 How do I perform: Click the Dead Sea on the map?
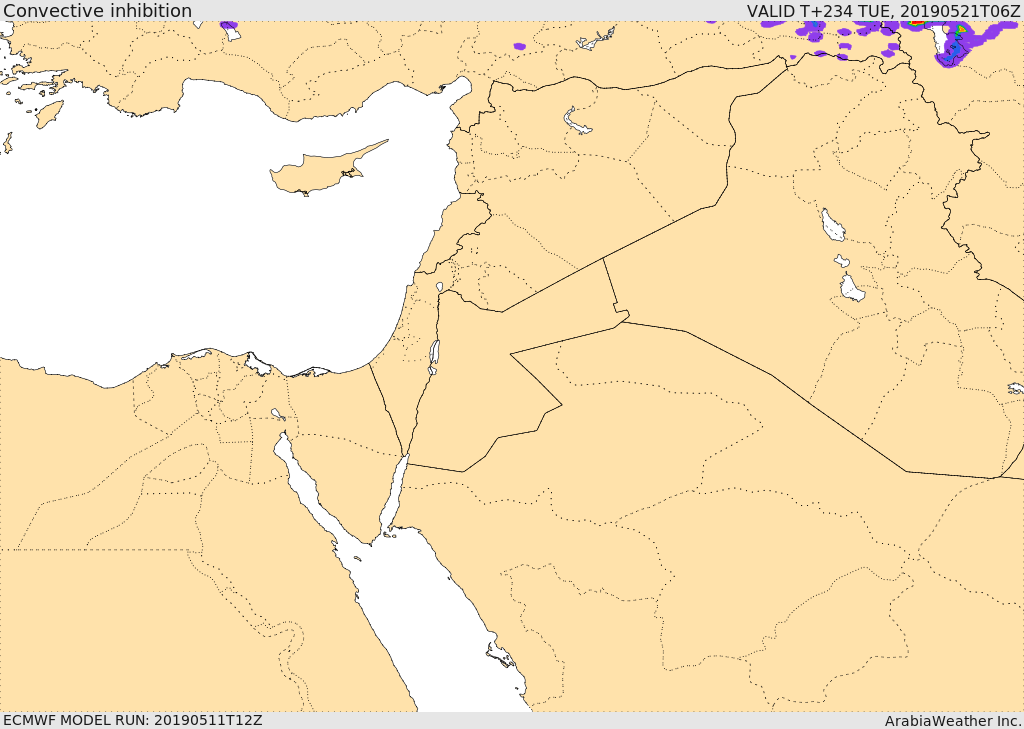[434, 354]
